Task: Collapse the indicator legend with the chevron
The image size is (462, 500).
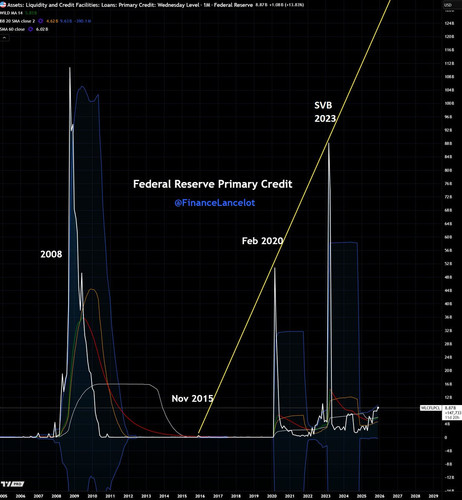Action: click(x=4, y=38)
